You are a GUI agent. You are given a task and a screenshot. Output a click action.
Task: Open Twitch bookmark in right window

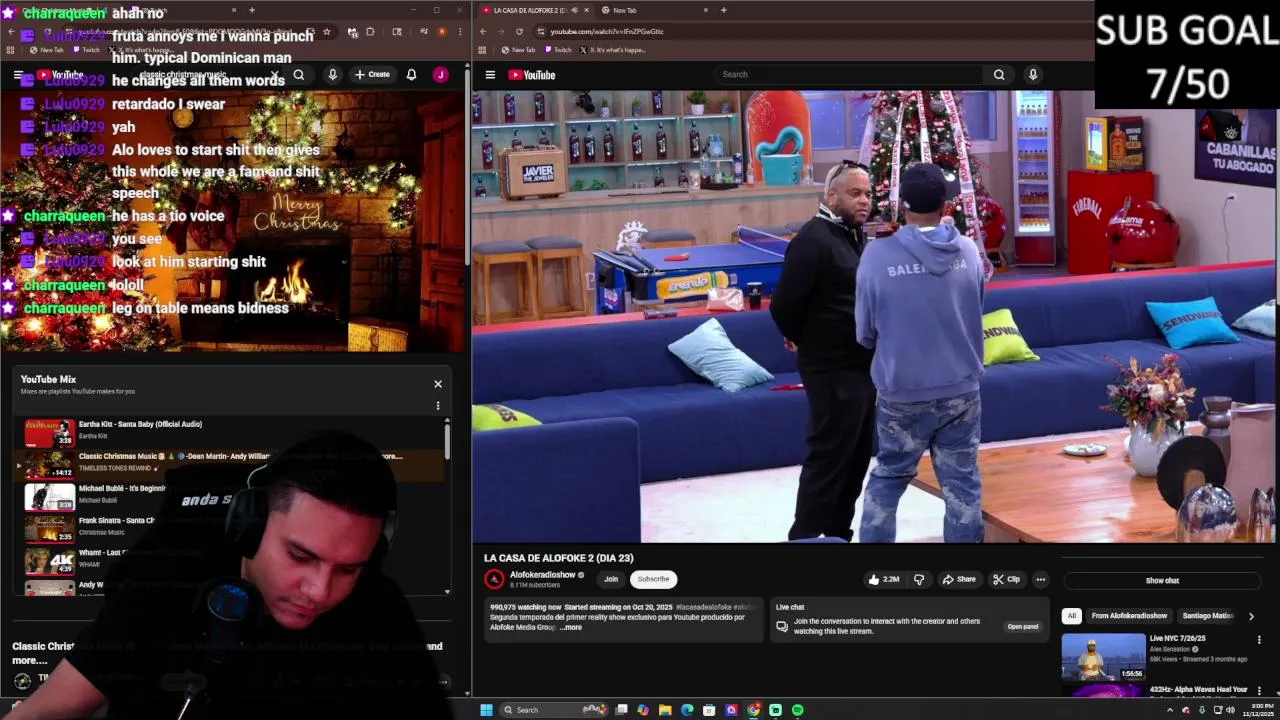point(558,50)
